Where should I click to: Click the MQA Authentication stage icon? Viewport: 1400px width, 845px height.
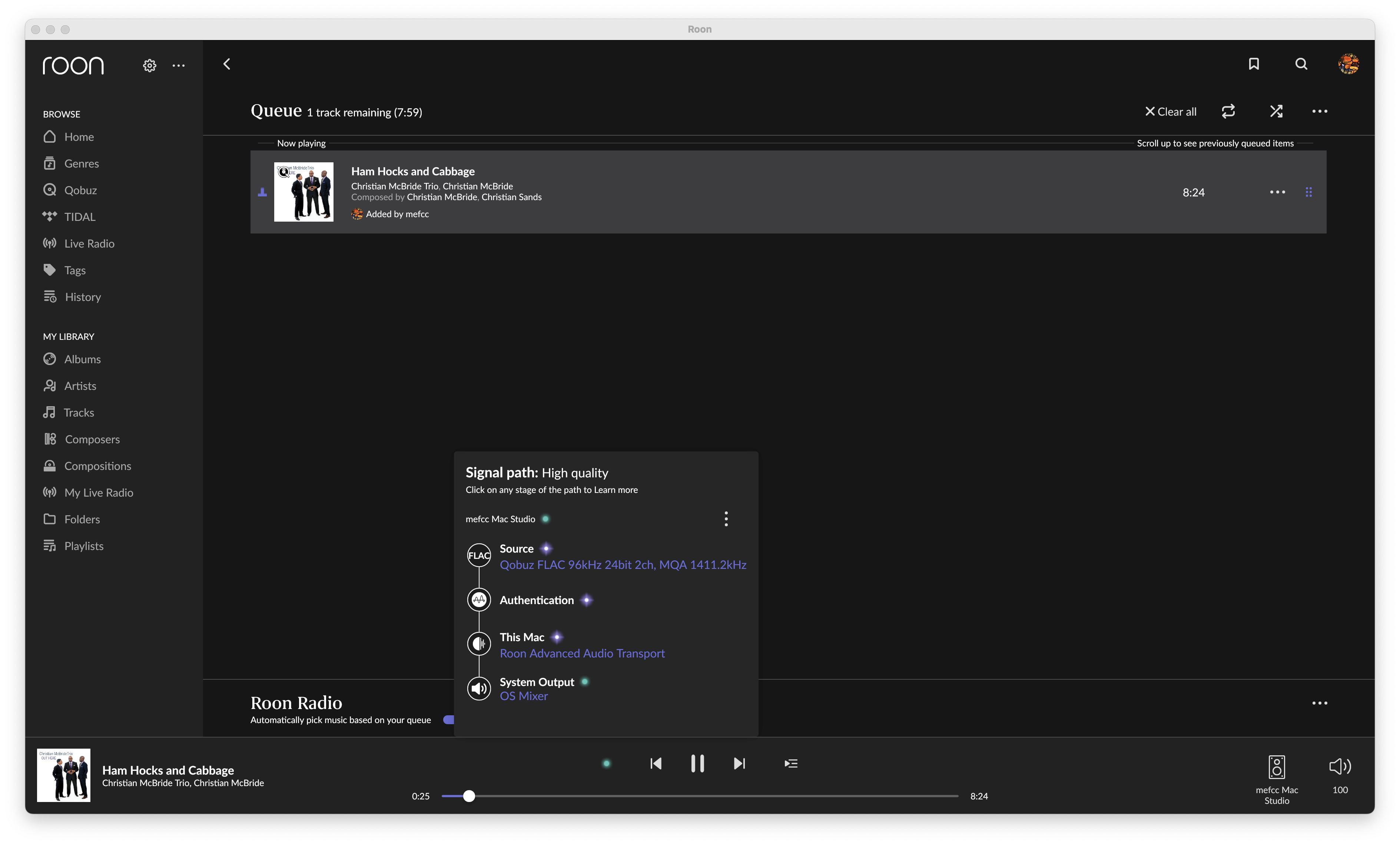click(x=479, y=600)
